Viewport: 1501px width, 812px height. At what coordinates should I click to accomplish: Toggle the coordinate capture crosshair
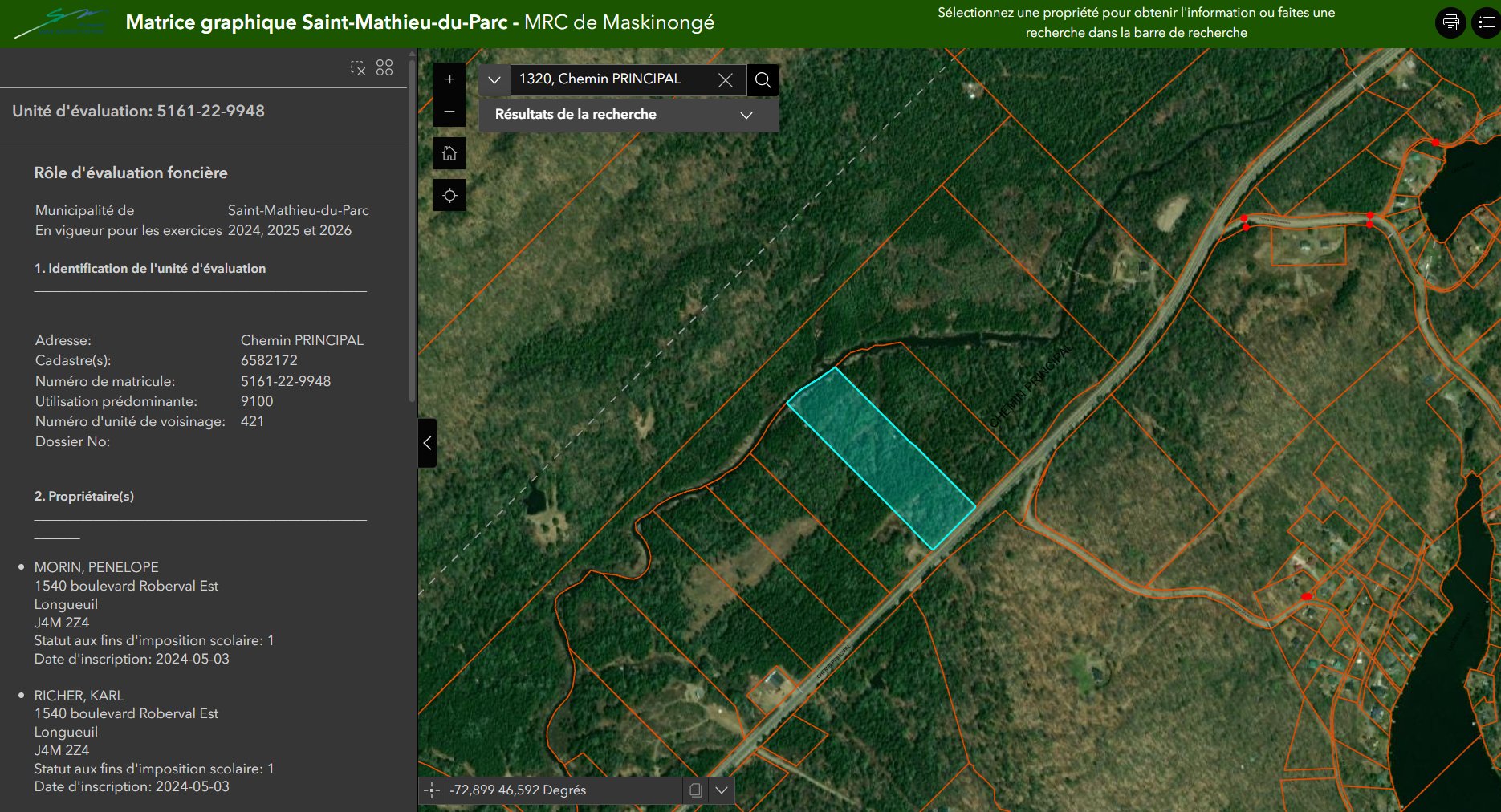click(433, 790)
